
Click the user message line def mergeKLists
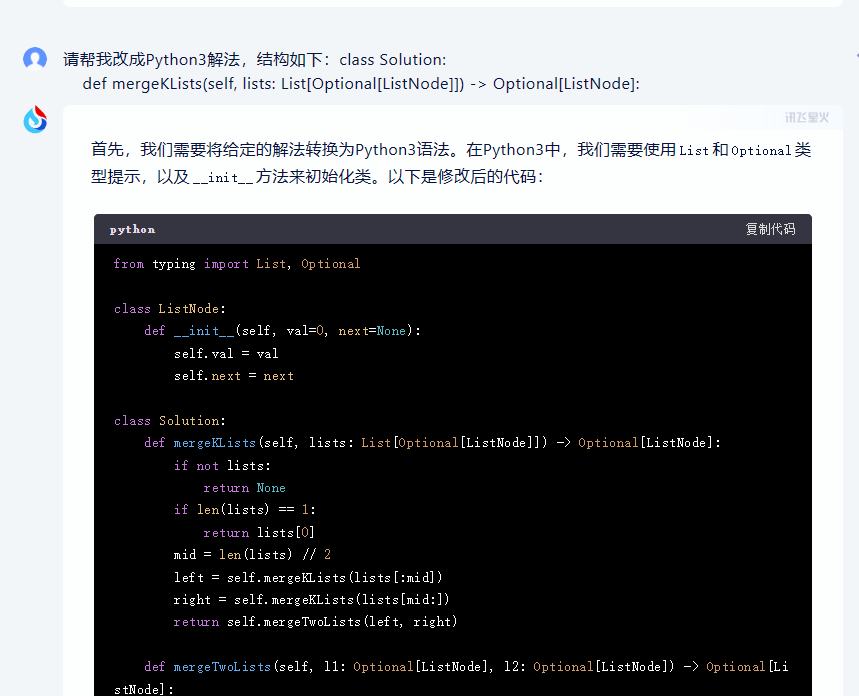pyautogui.click(x=361, y=84)
